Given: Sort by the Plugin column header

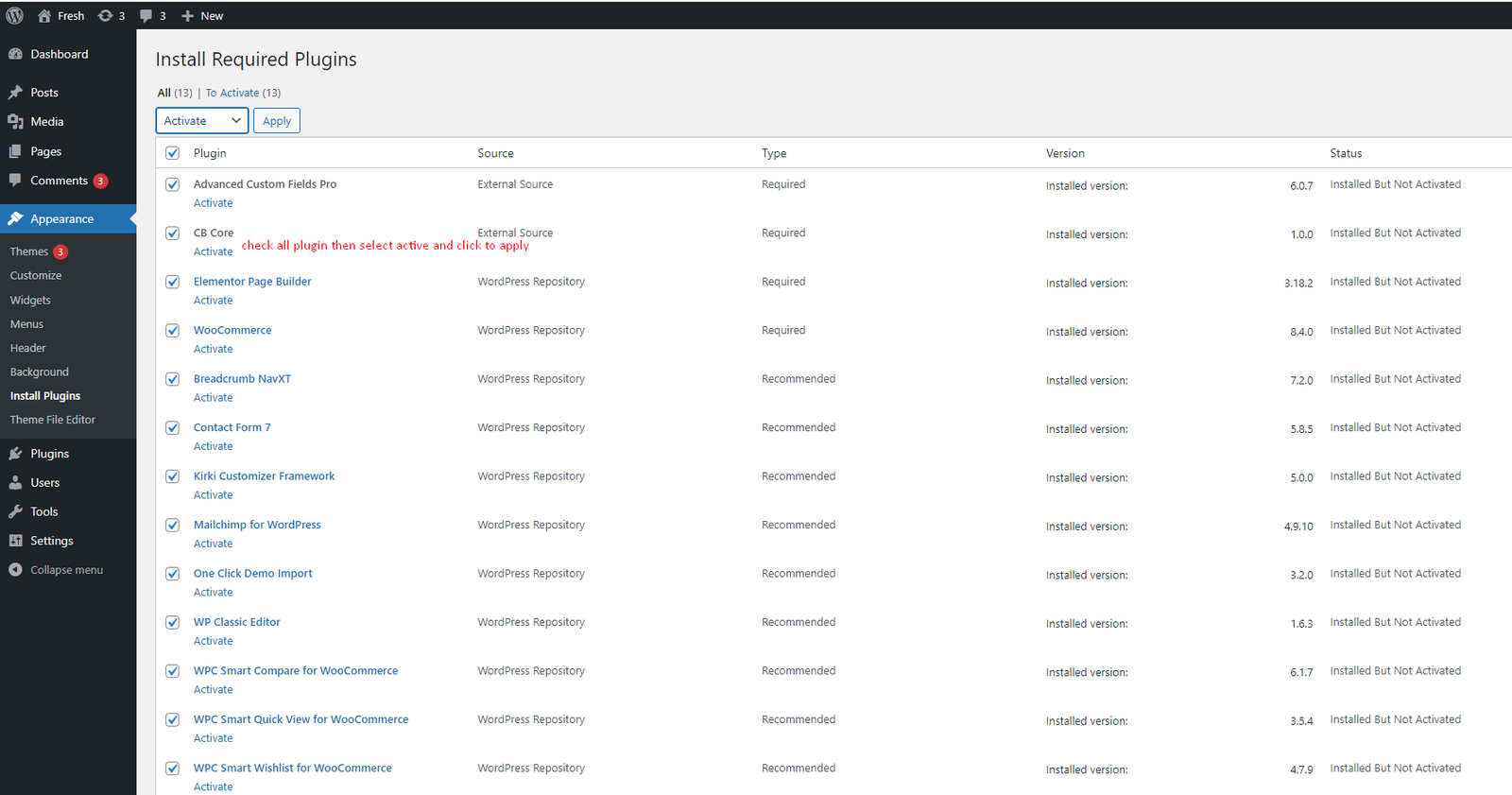Looking at the screenshot, I should pos(210,153).
